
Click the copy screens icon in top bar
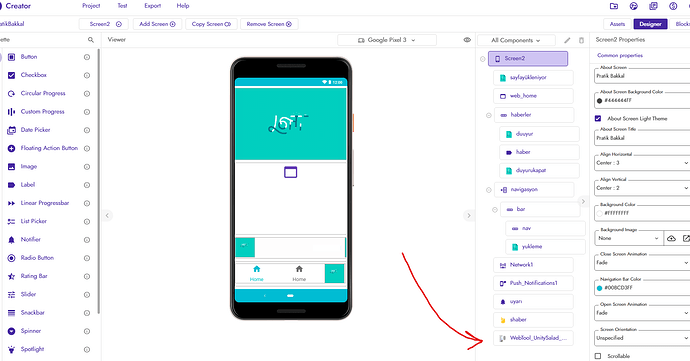(653, 6)
